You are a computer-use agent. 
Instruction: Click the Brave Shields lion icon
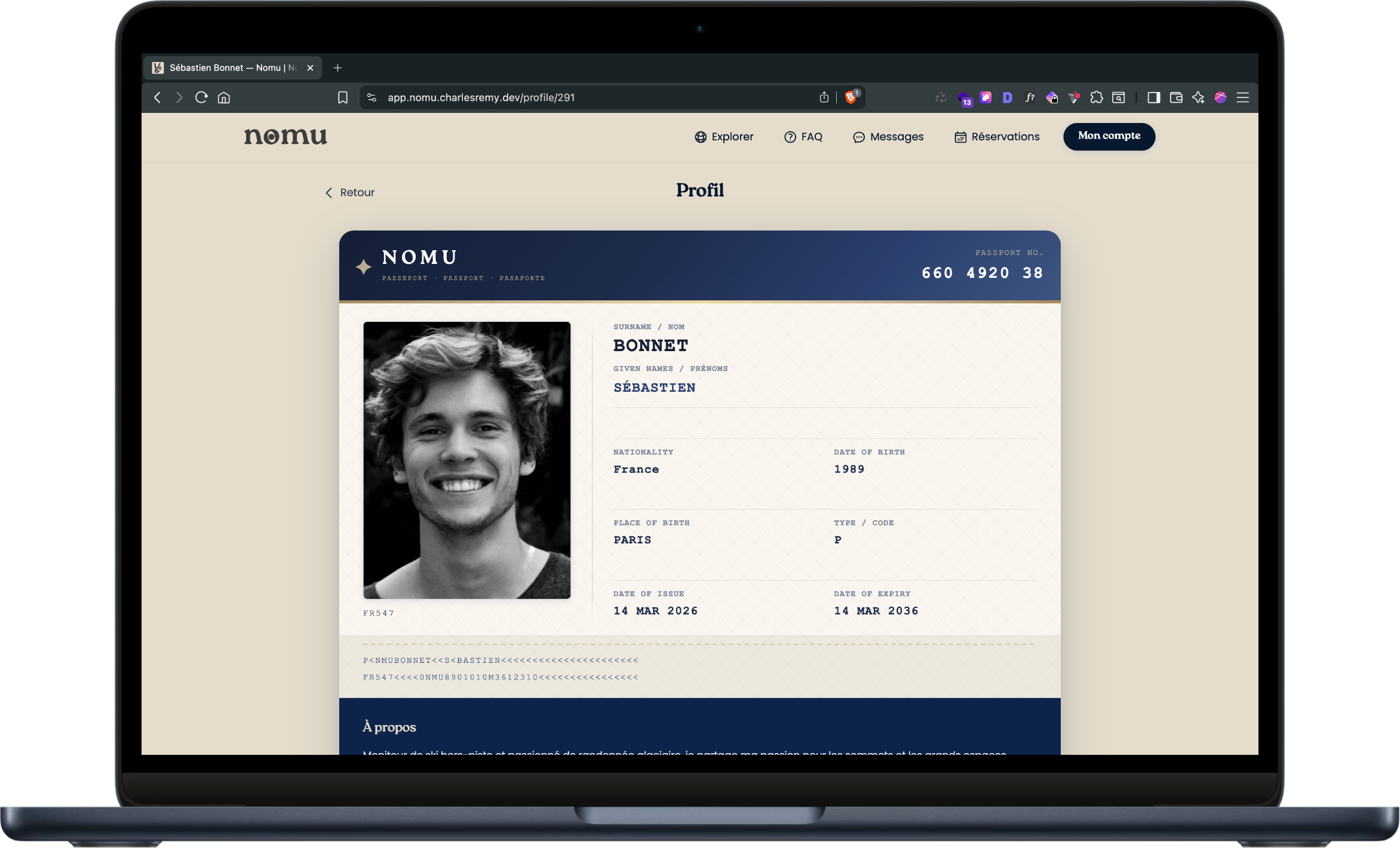pos(851,97)
